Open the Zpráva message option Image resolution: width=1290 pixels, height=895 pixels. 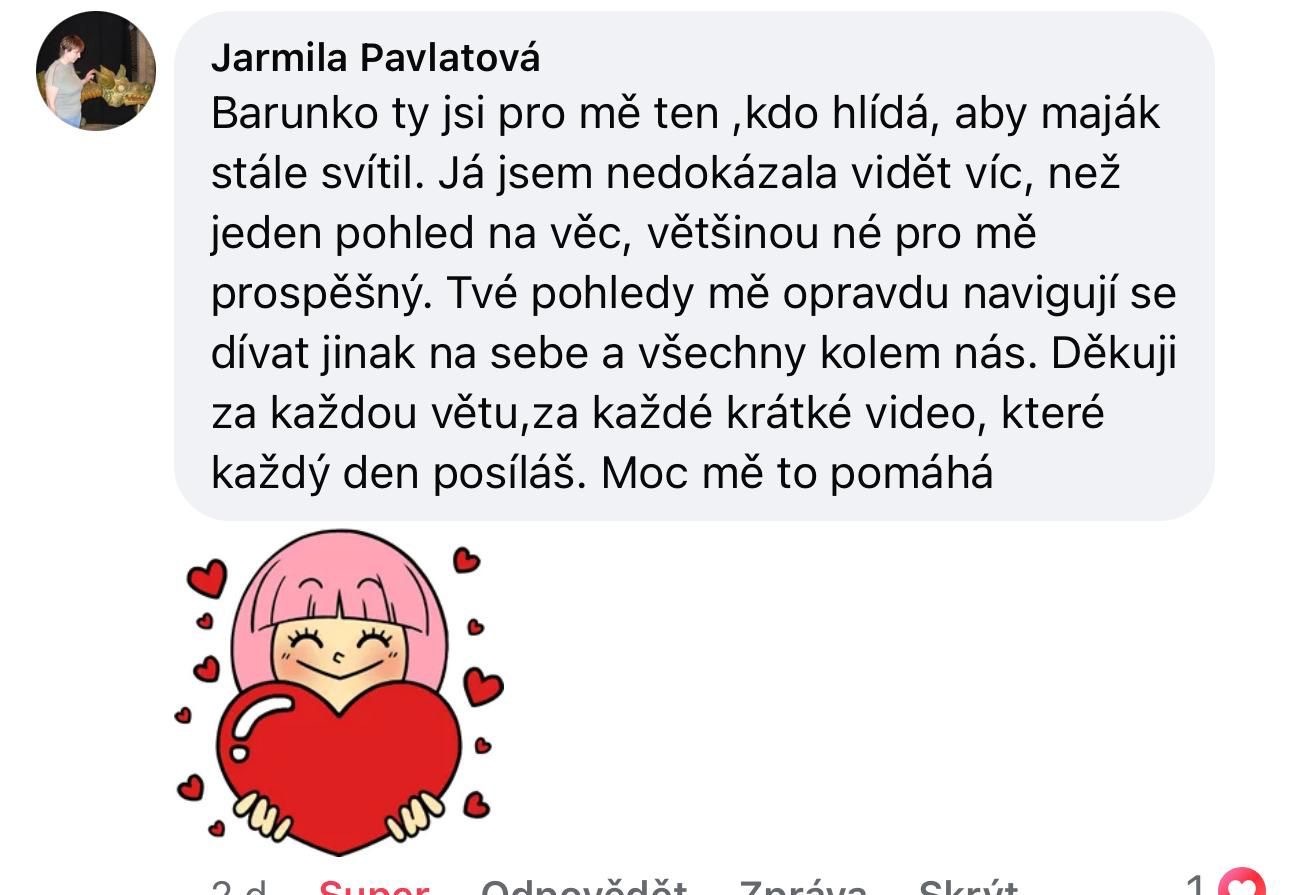[x=802, y=887]
